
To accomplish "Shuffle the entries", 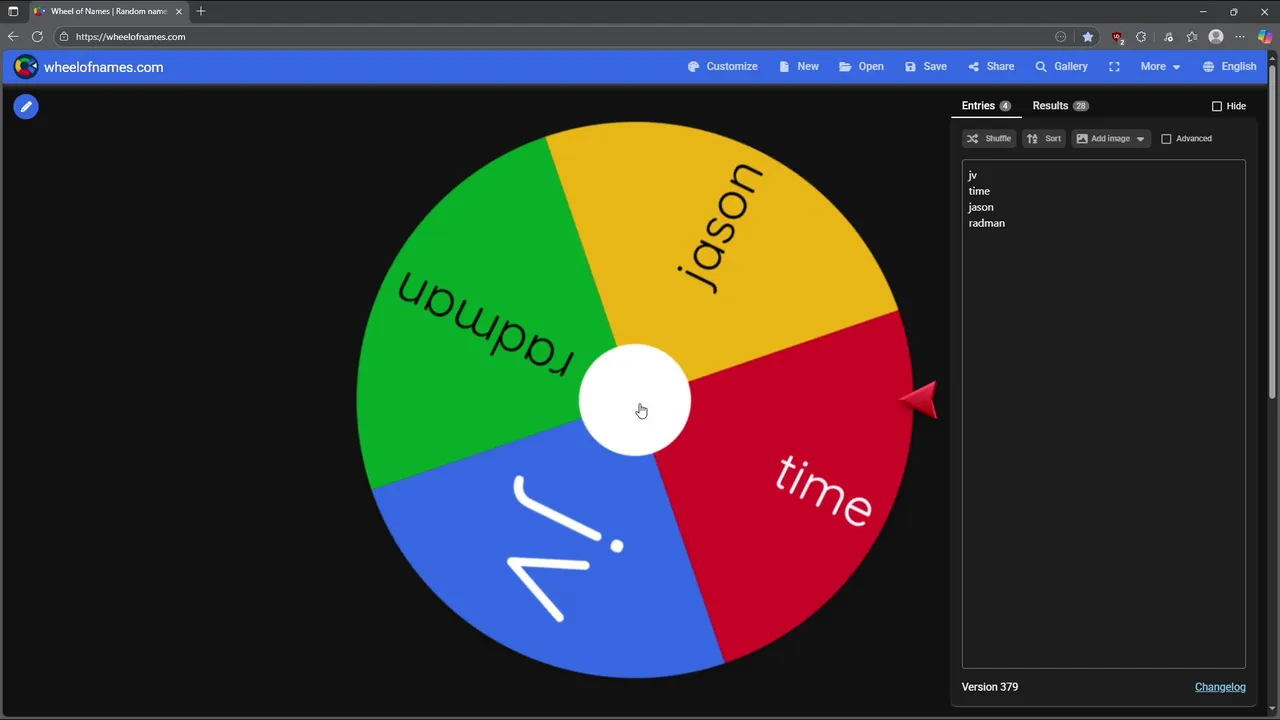I will point(989,139).
